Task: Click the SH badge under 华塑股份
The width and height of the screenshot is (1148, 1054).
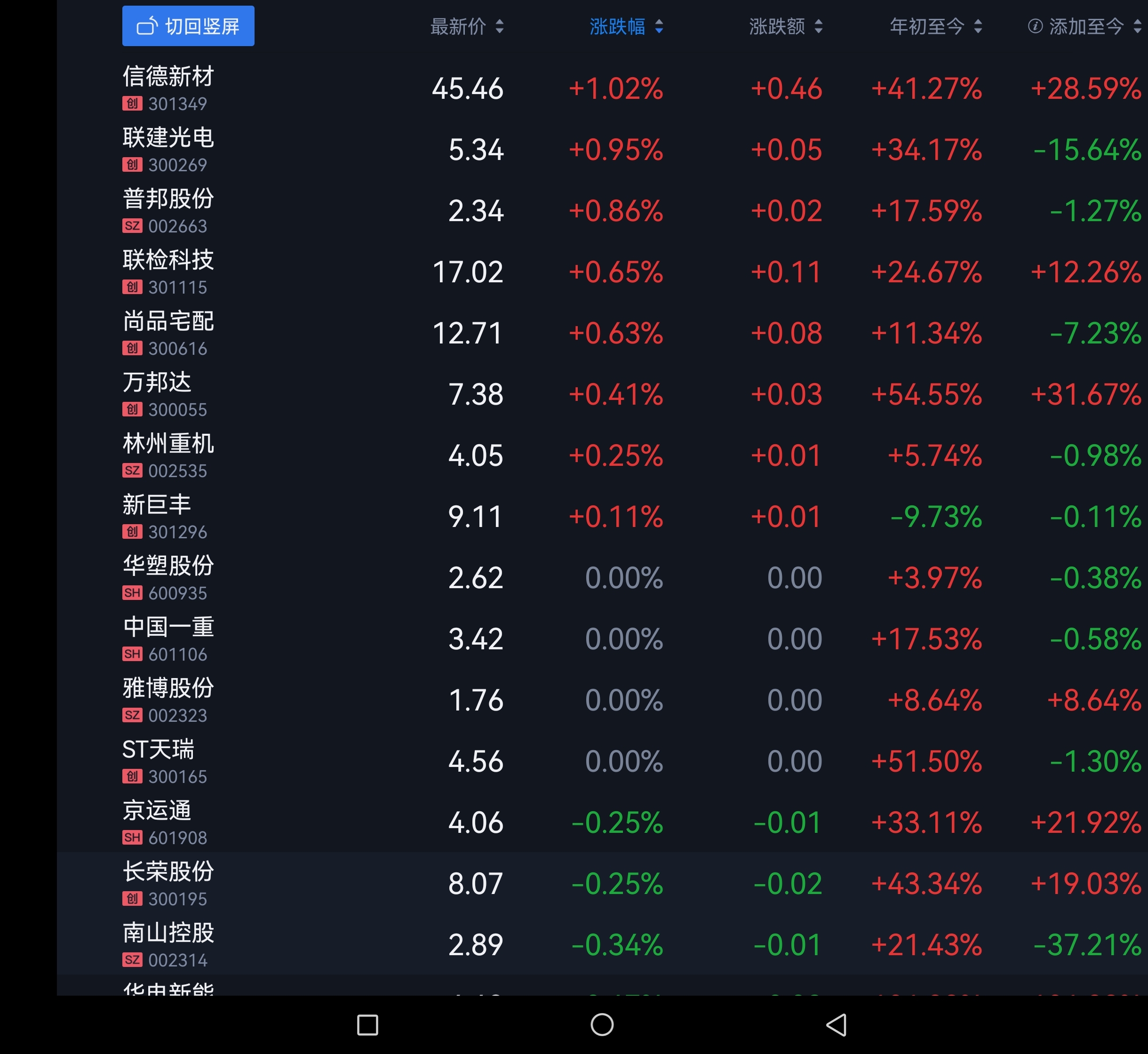Action: coord(132,593)
